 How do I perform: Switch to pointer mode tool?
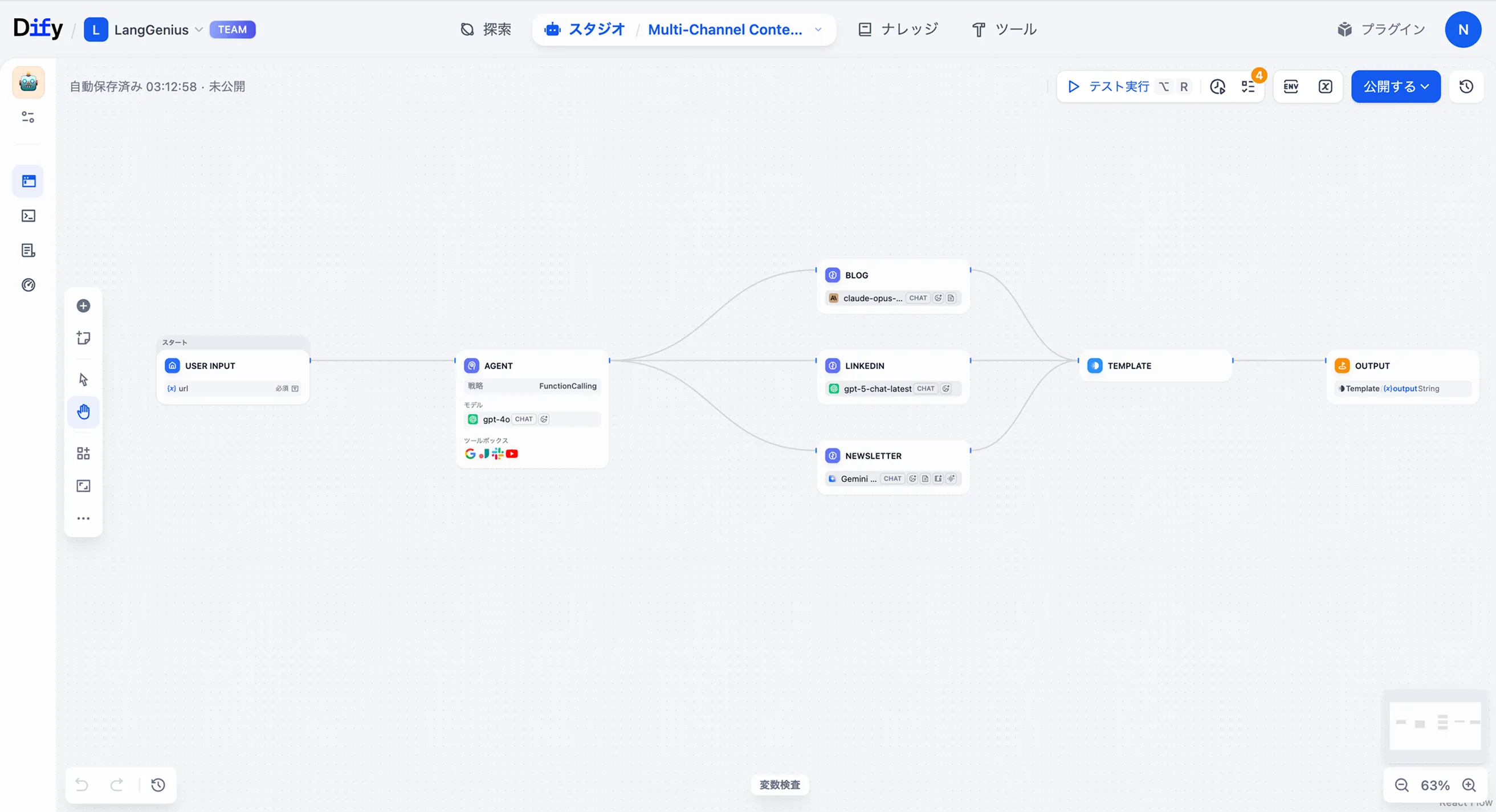[83, 380]
